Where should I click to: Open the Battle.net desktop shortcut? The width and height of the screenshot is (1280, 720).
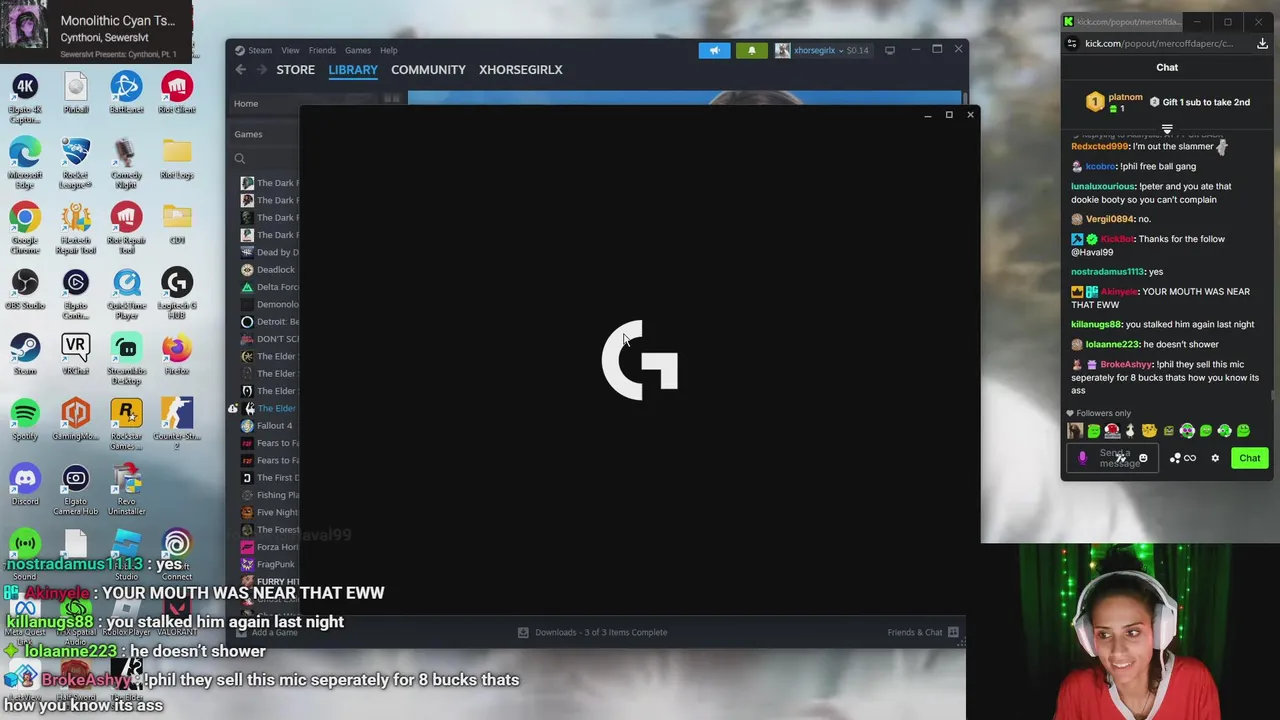(126, 93)
